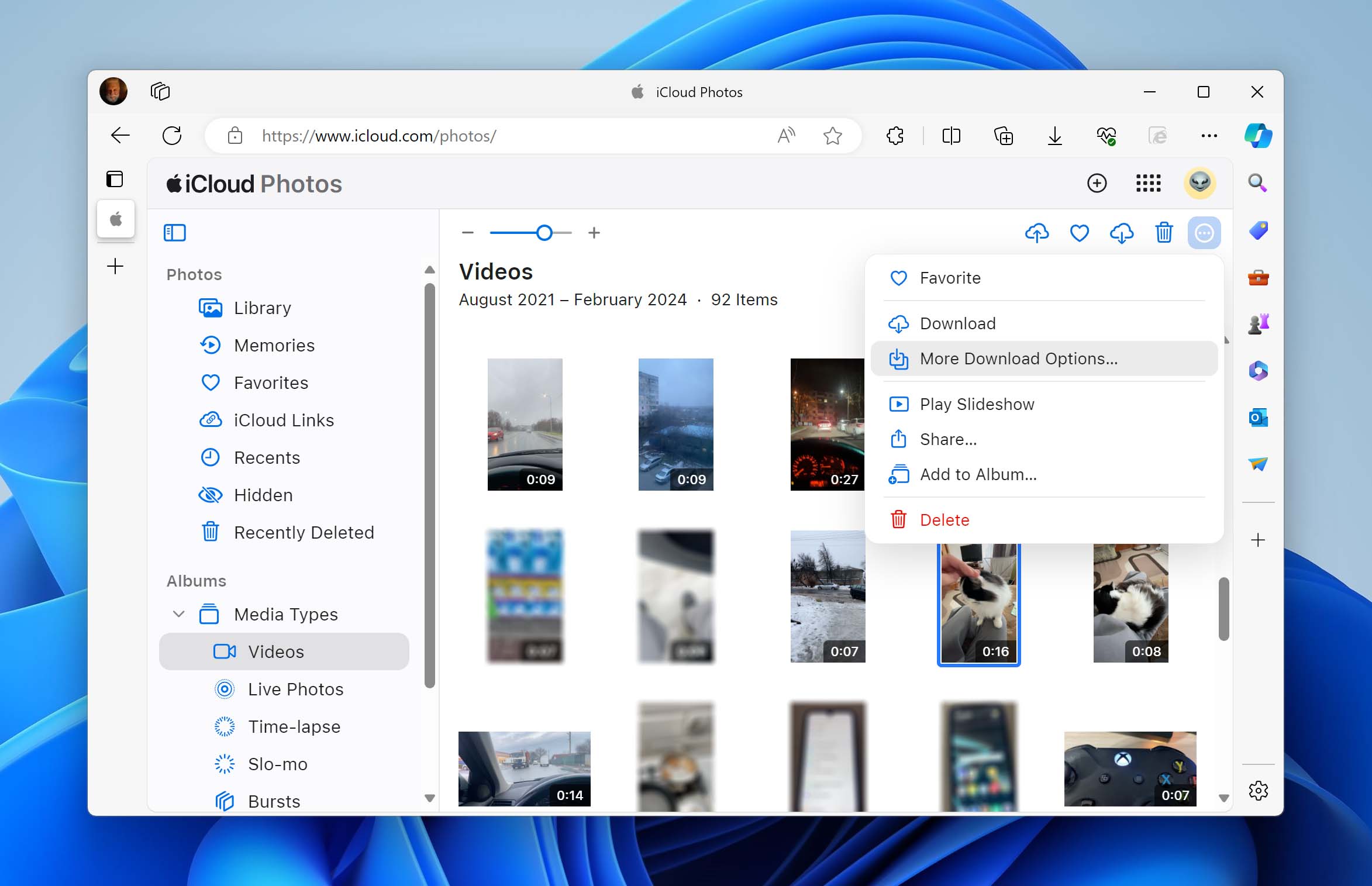Viewport: 1372px width, 886px height.
Task: Click the browser back arrow
Action: (120, 136)
